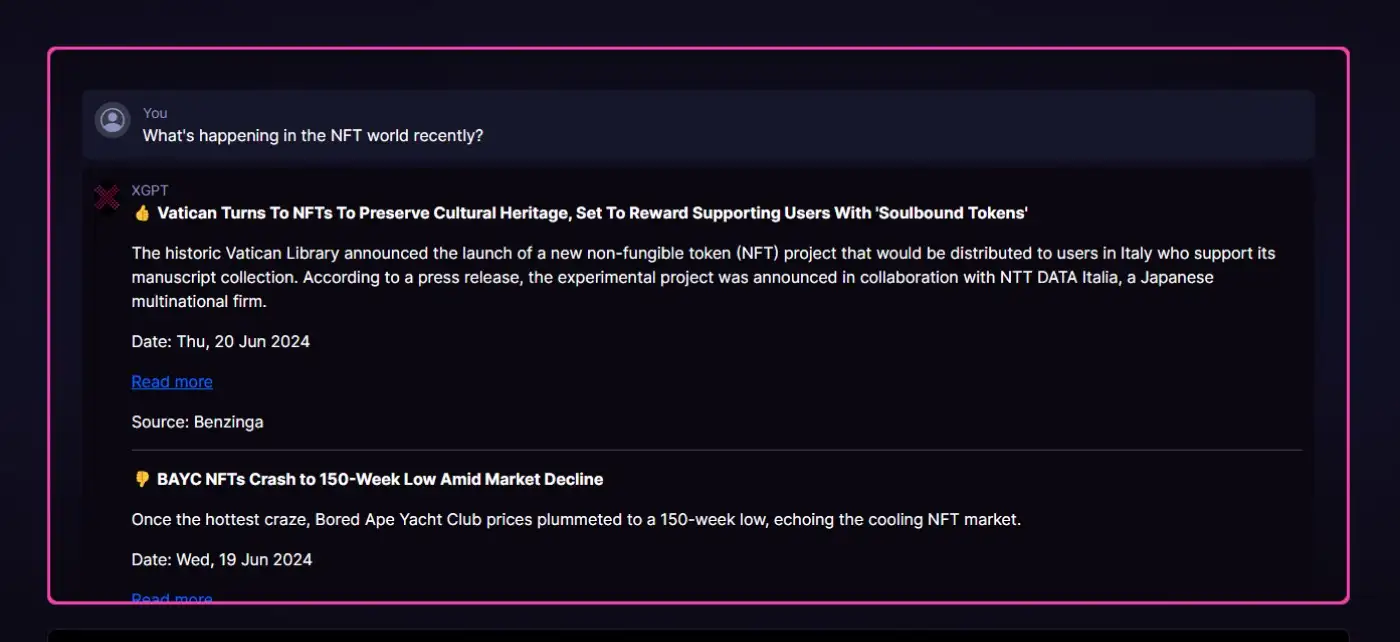Click the date Wed, 19 Jun 2024
The image size is (1400, 642).
pos(221,559)
